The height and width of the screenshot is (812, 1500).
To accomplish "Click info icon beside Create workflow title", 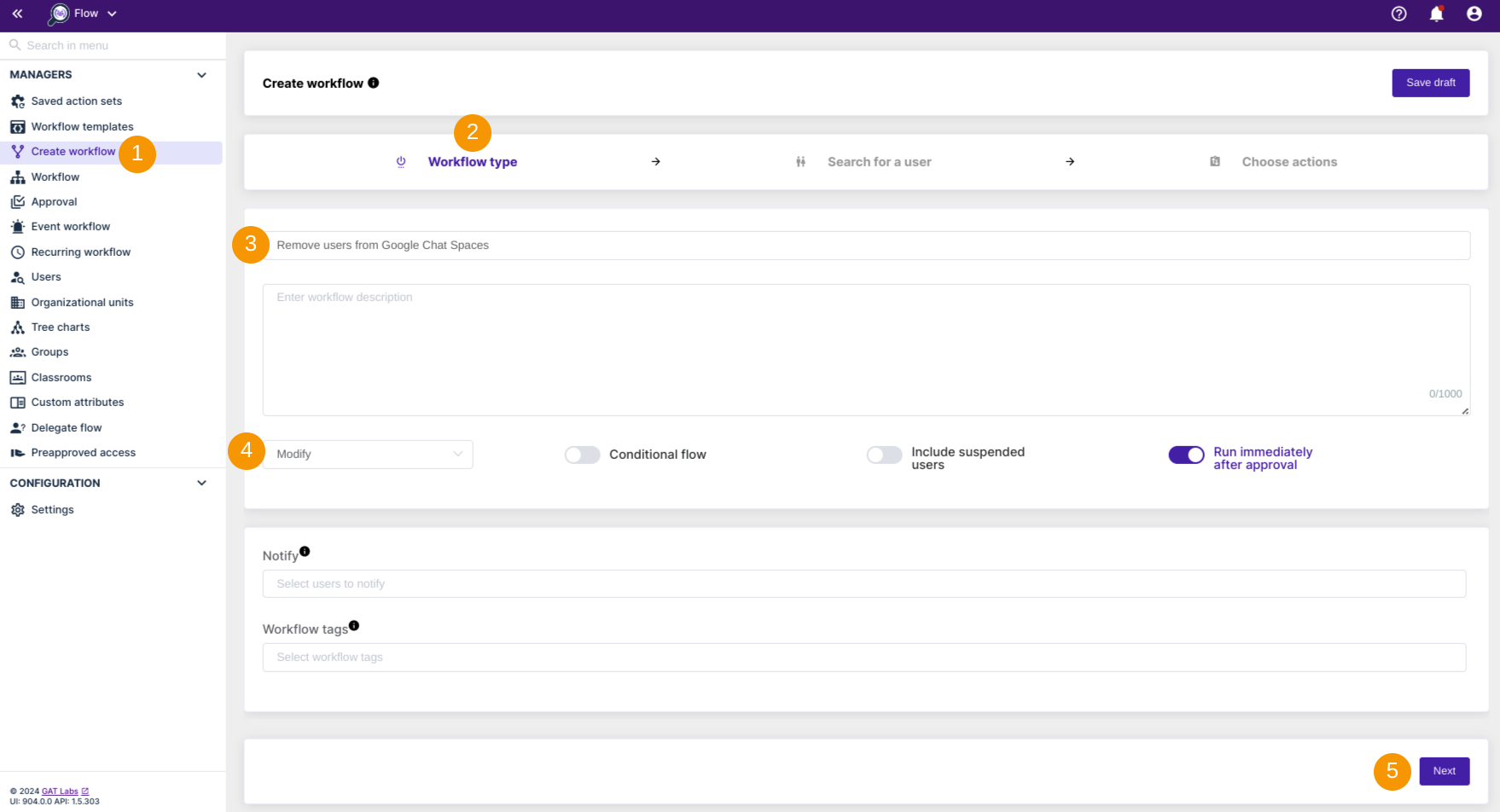I will pos(374,83).
